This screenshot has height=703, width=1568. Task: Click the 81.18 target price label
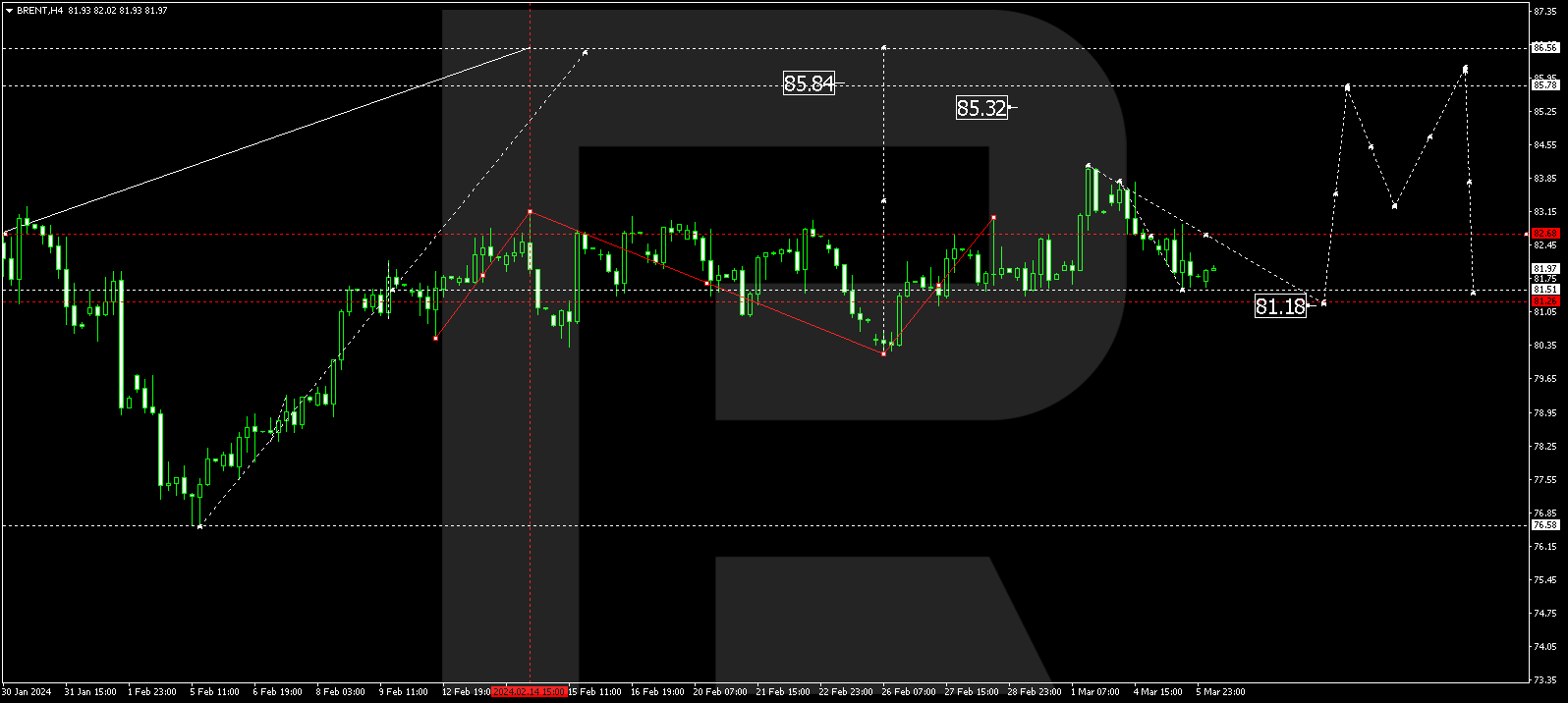[1280, 306]
